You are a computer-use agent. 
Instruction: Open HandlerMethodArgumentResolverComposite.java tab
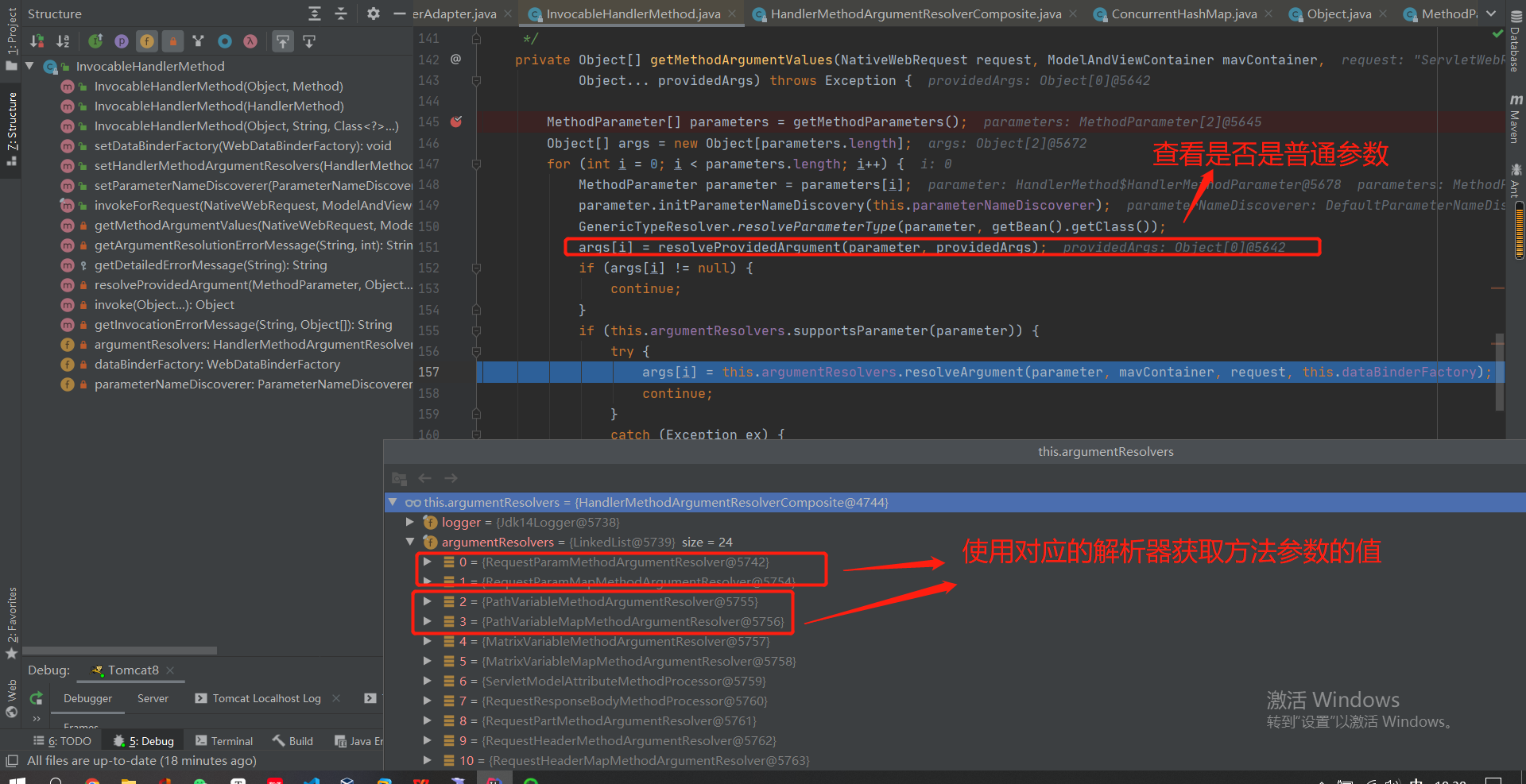click(x=916, y=14)
